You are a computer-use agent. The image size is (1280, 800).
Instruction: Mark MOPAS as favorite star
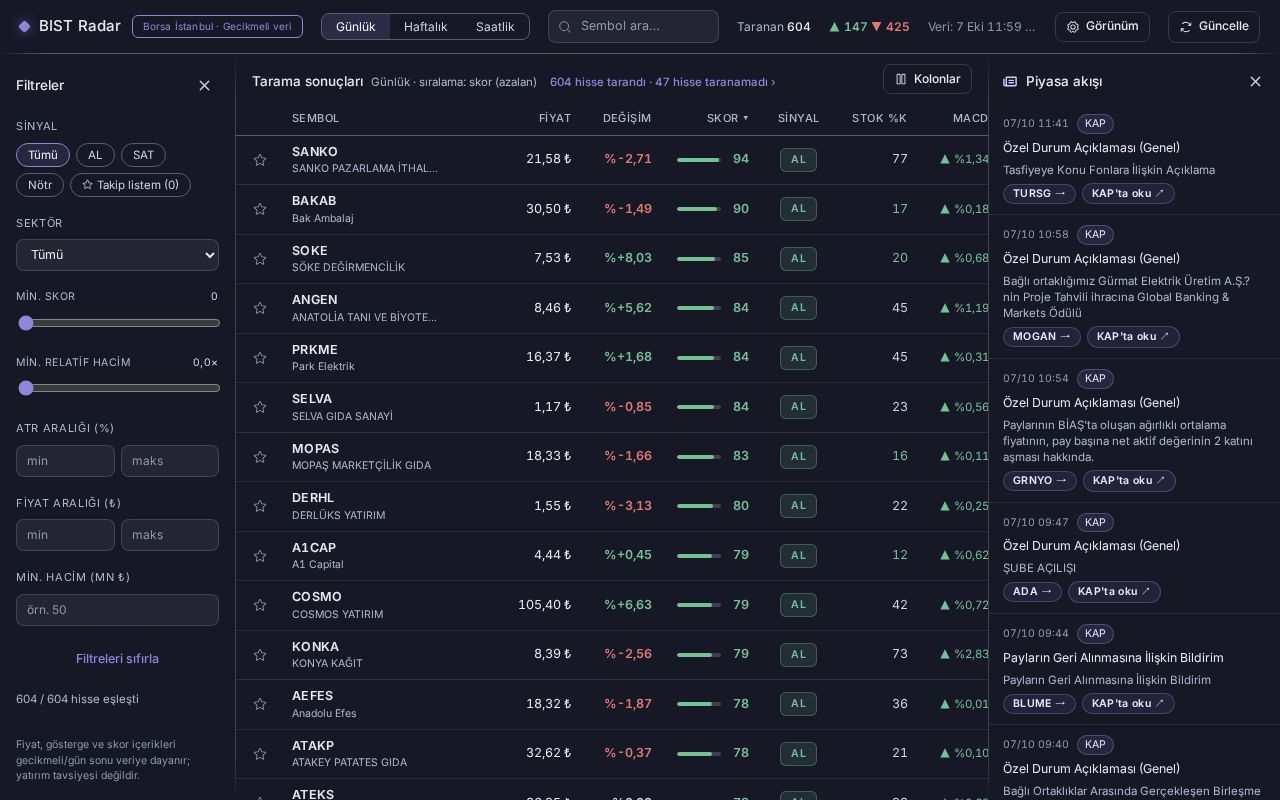coord(260,457)
